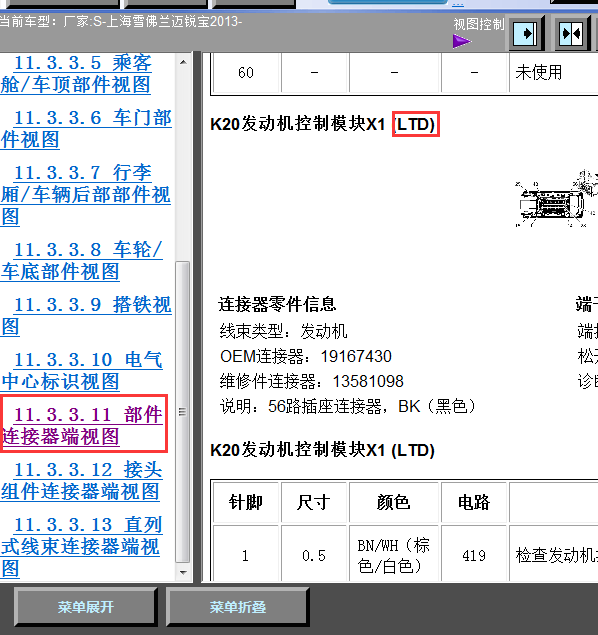Click the left panel scrollbar thumb
Viewport: 598px width, 635px height.
click(x=183, y=412)
